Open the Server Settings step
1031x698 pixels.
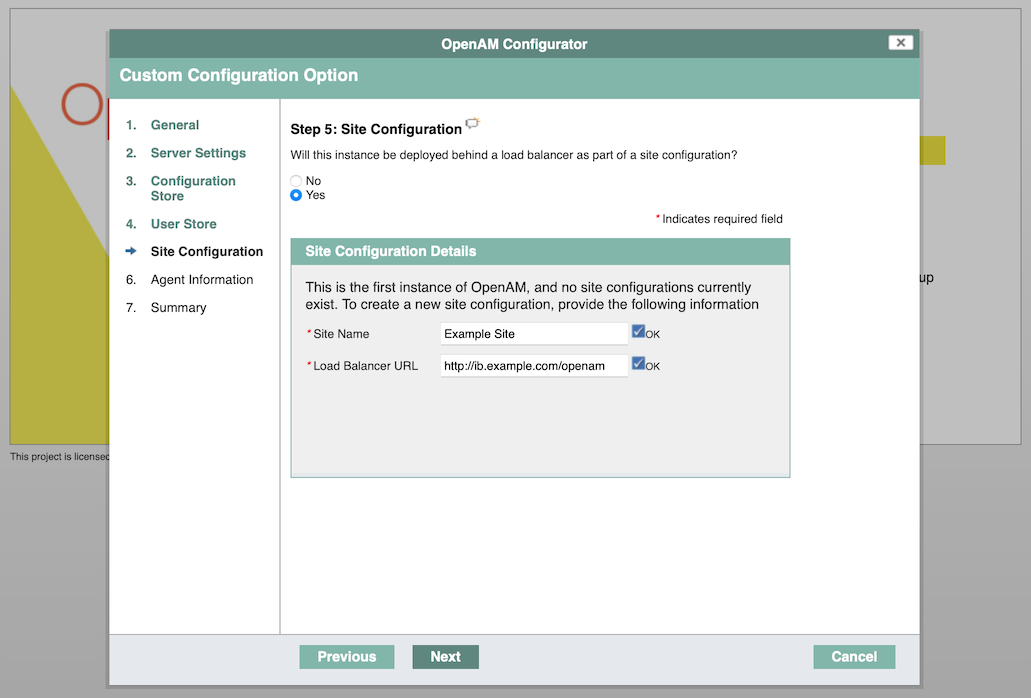click(198, 153)
